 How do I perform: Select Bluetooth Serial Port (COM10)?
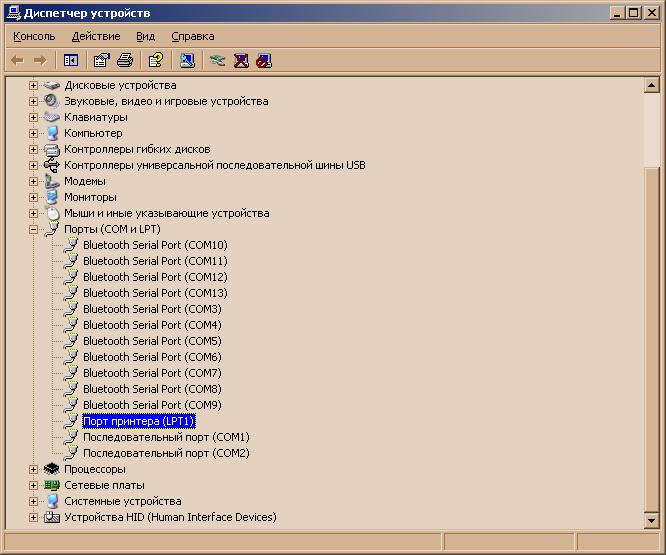point(155,245)
